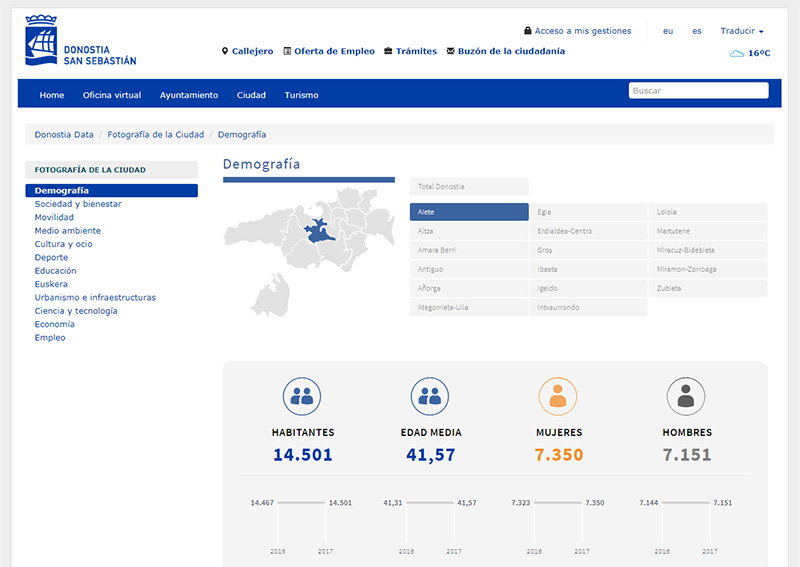Click the Donostia San Sebastián logo
Viewport: 800px width, 567px height.
(80, 41)
